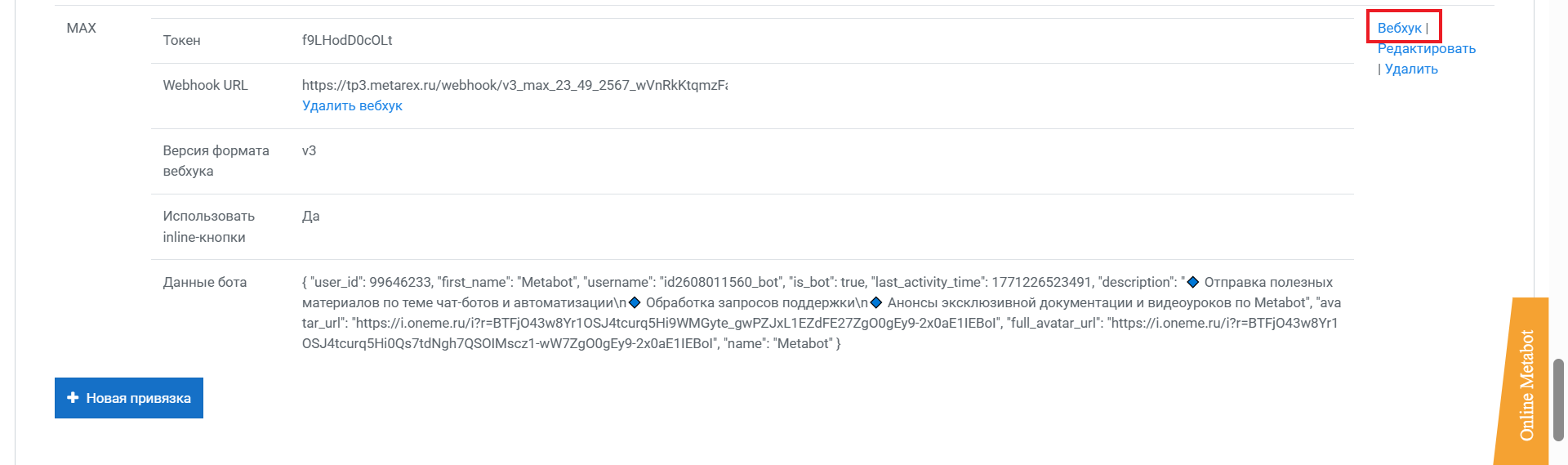Image resolution: width=1568 pixels, height=465 pixels.
Task: Click Удалить link next to Редактировать
Action: point(1410,69)
